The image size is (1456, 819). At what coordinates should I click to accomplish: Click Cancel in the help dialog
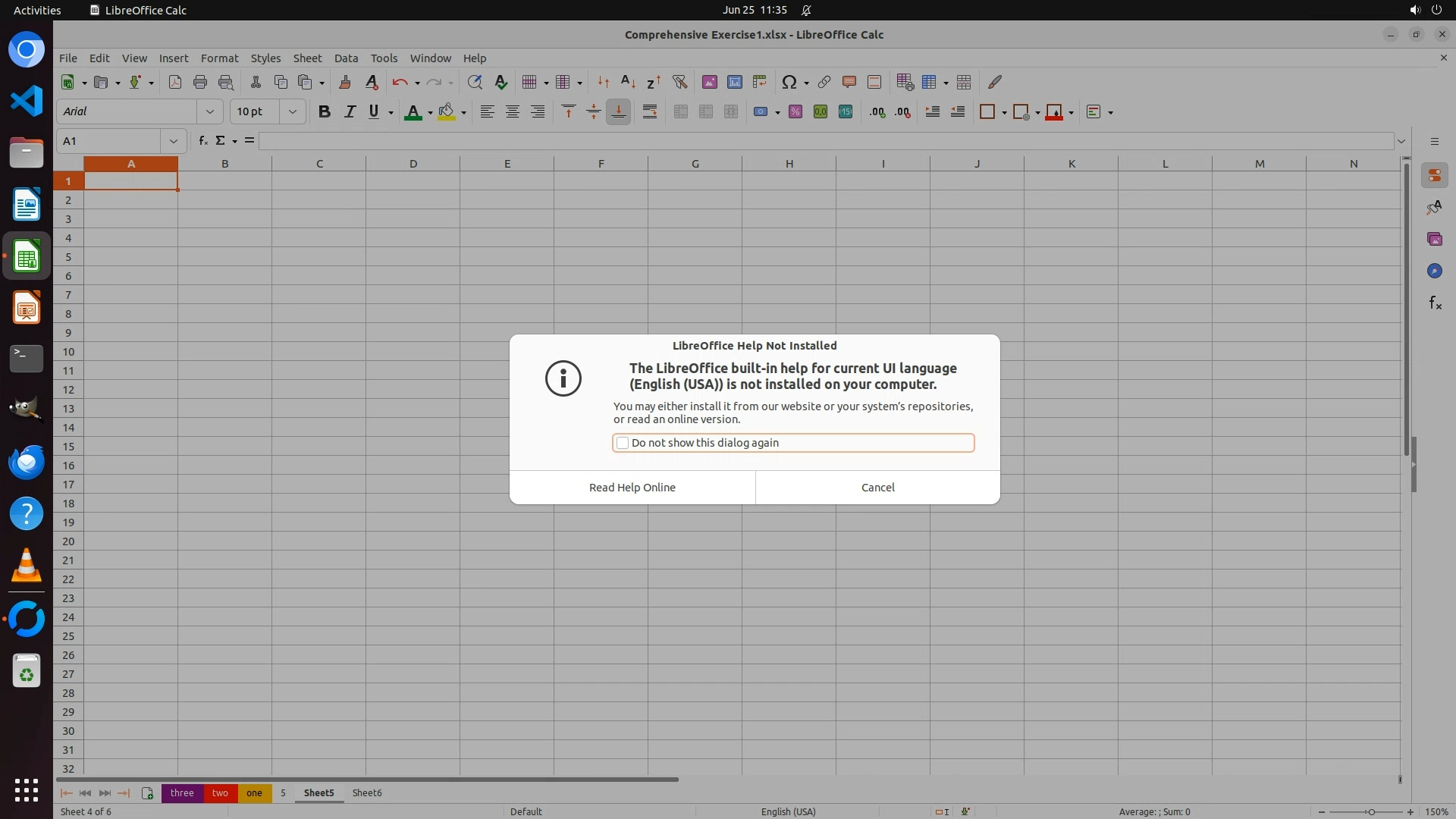click(x=877, y=488)
